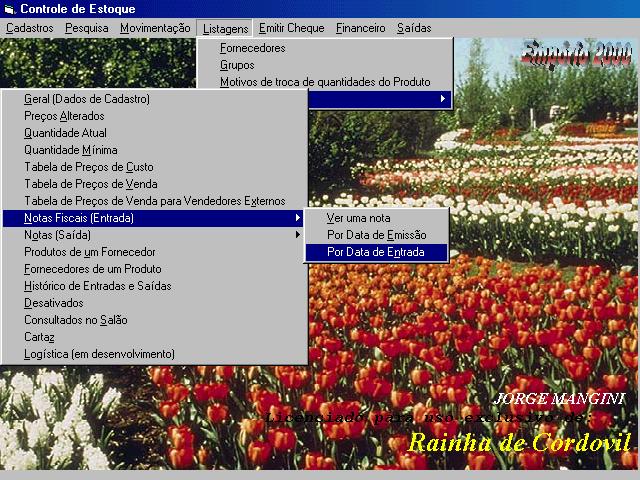Click the highlighted submenu arrow under Motivos
Screen dimensions: 640x480
point(443,99)
